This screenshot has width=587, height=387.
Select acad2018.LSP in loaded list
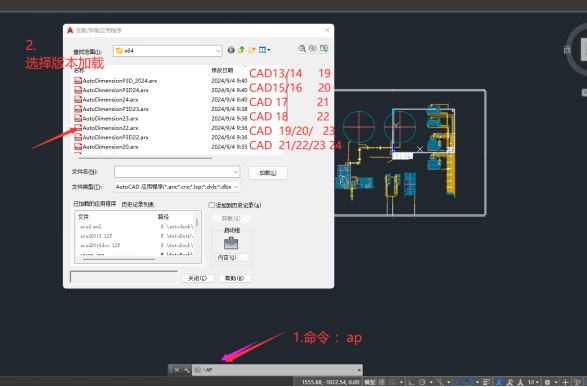click(x=96, y=236)
